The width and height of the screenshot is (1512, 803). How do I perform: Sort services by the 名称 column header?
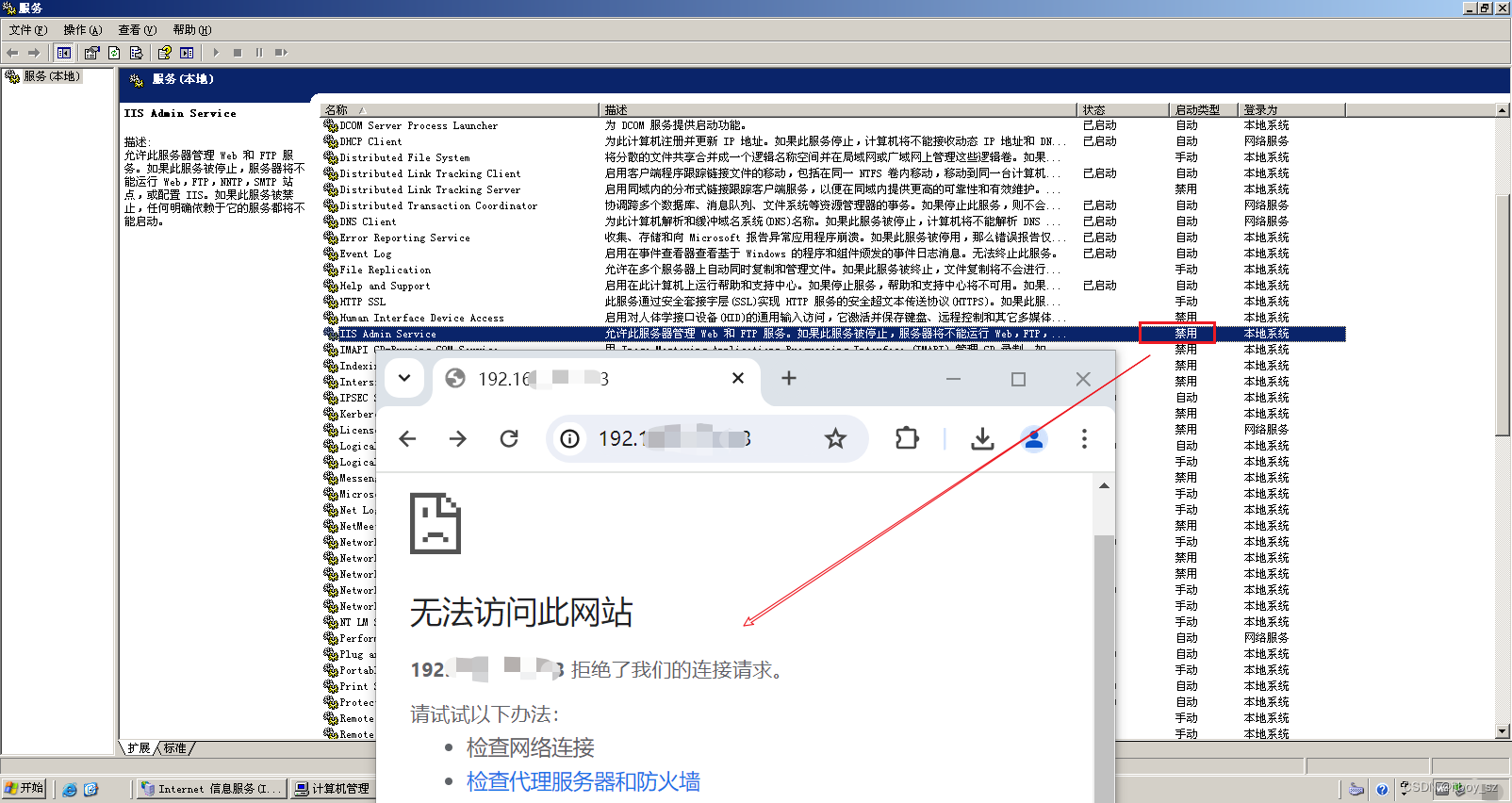[x=459, y=110]
